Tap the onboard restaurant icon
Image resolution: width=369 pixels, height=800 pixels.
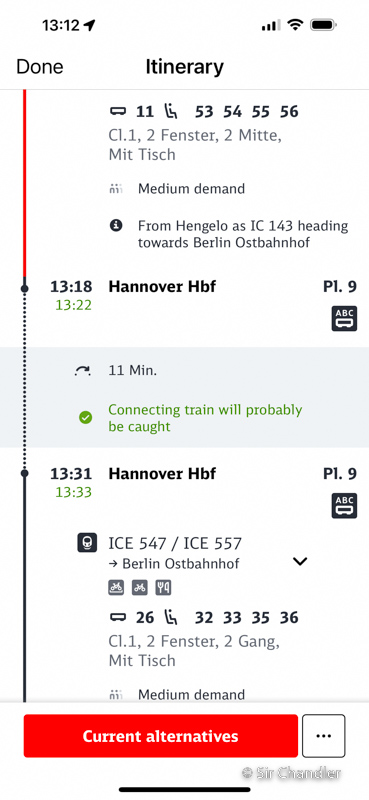click(163, 588)
